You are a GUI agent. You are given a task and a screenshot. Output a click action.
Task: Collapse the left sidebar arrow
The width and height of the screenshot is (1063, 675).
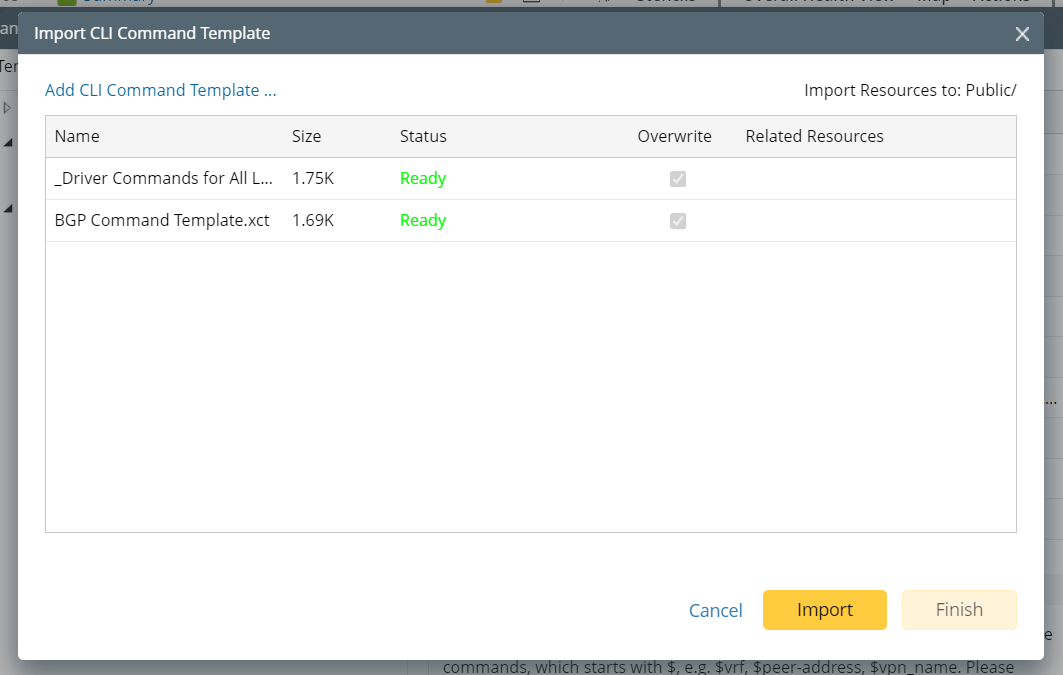pos(7,107)
